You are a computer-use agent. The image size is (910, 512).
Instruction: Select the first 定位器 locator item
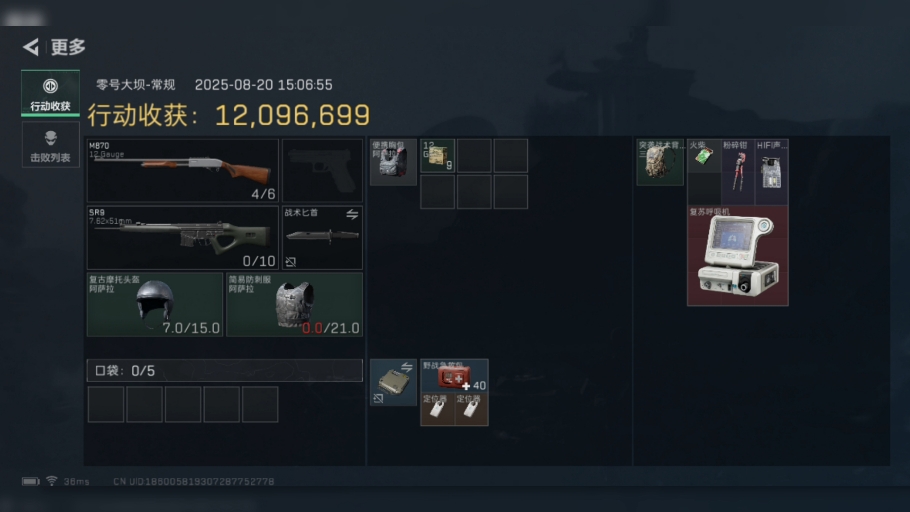[438, 409]
